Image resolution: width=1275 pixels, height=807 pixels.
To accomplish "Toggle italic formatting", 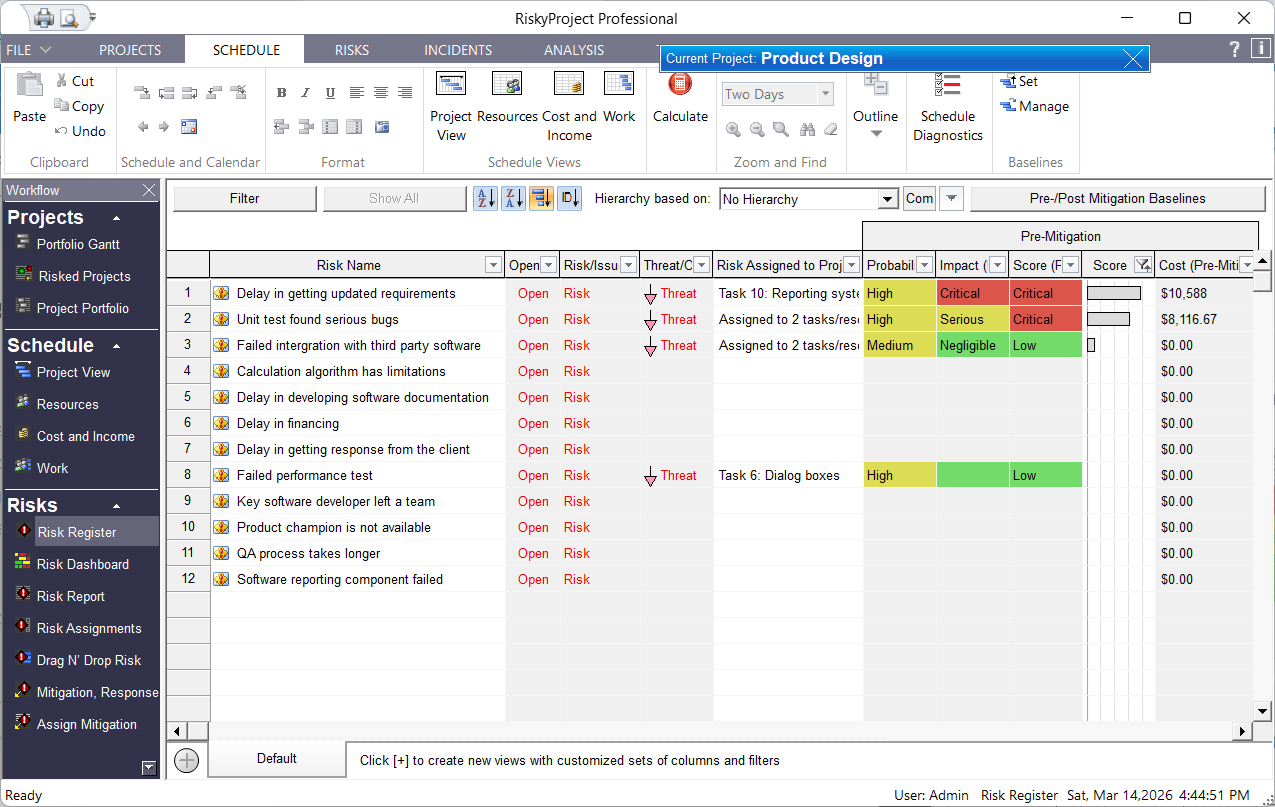I will (306, 93).
